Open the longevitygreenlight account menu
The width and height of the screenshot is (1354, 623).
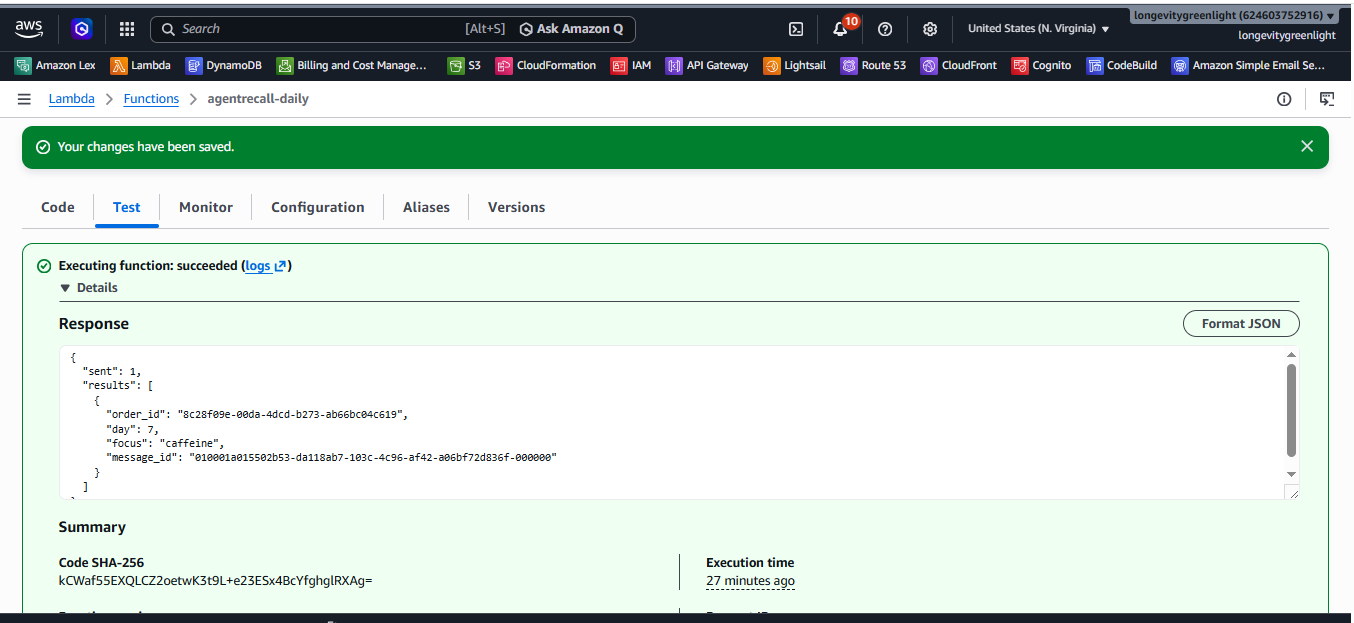1233,16
